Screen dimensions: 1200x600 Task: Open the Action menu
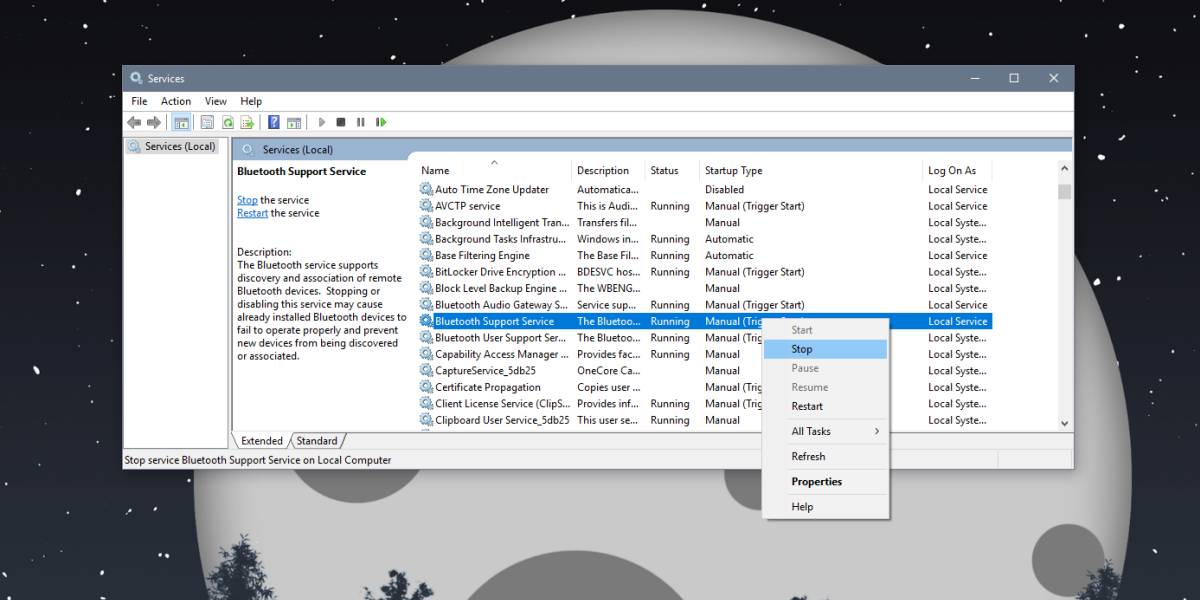[175, 101]
